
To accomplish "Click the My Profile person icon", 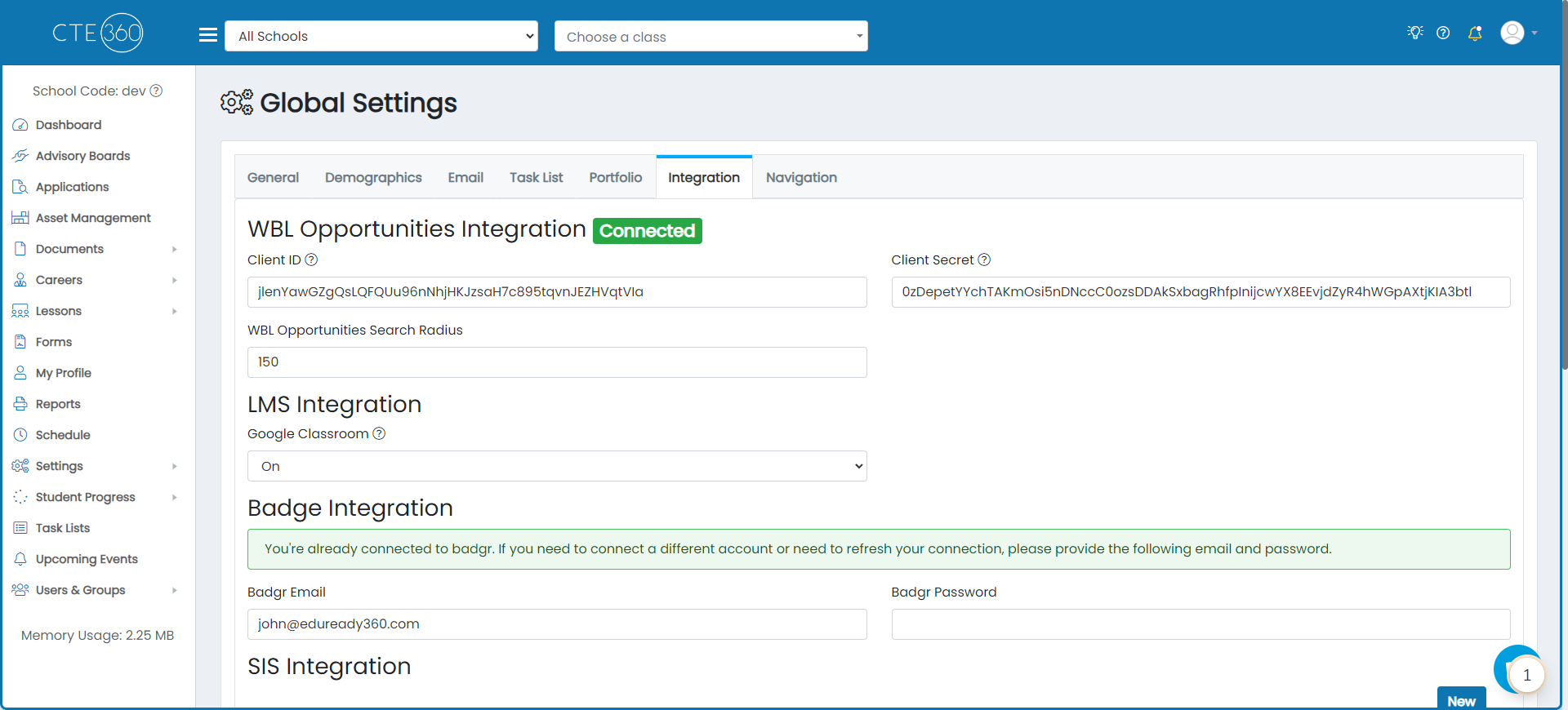I will (x=20, y=373).
